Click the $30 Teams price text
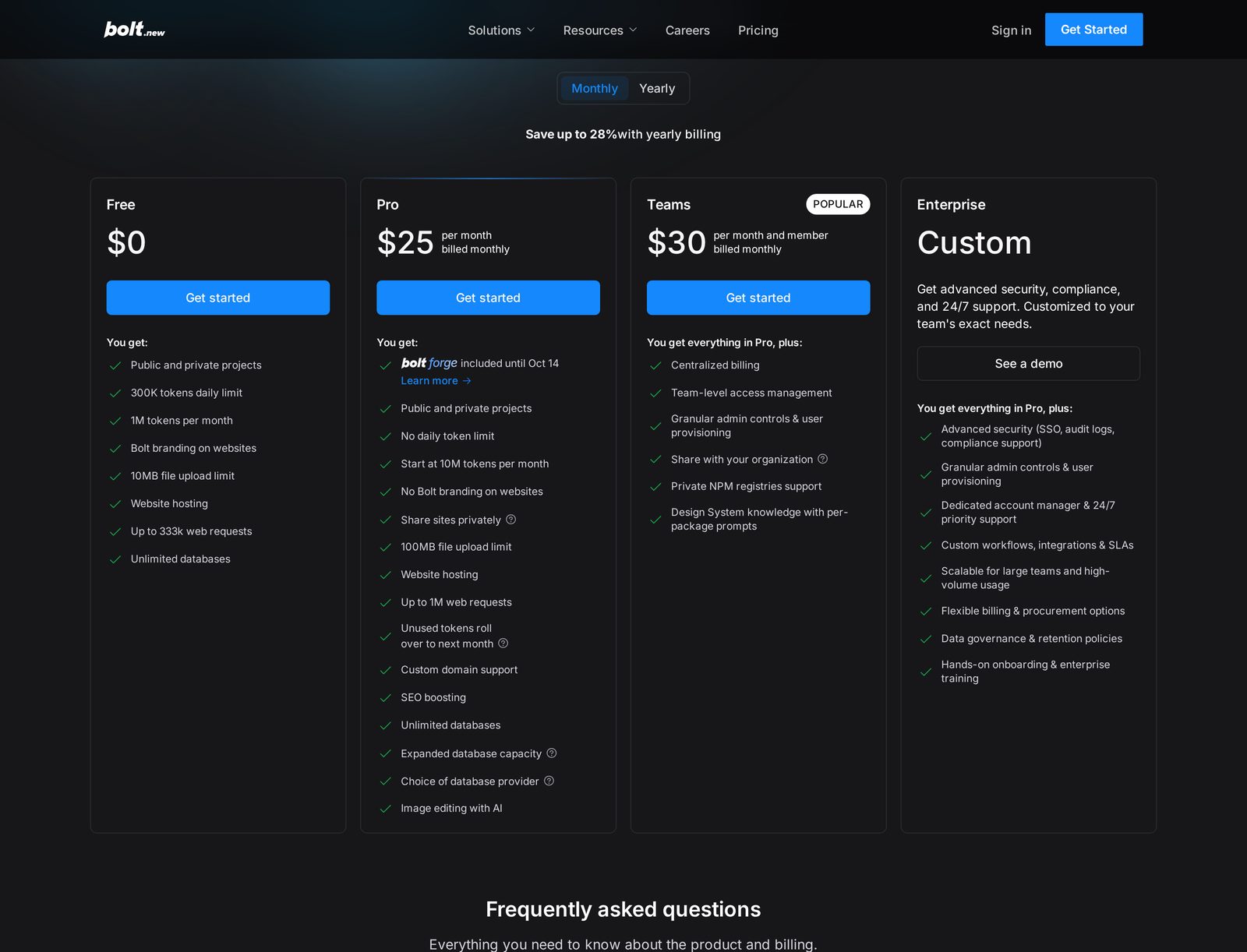1247x952 pixels. 676,242
